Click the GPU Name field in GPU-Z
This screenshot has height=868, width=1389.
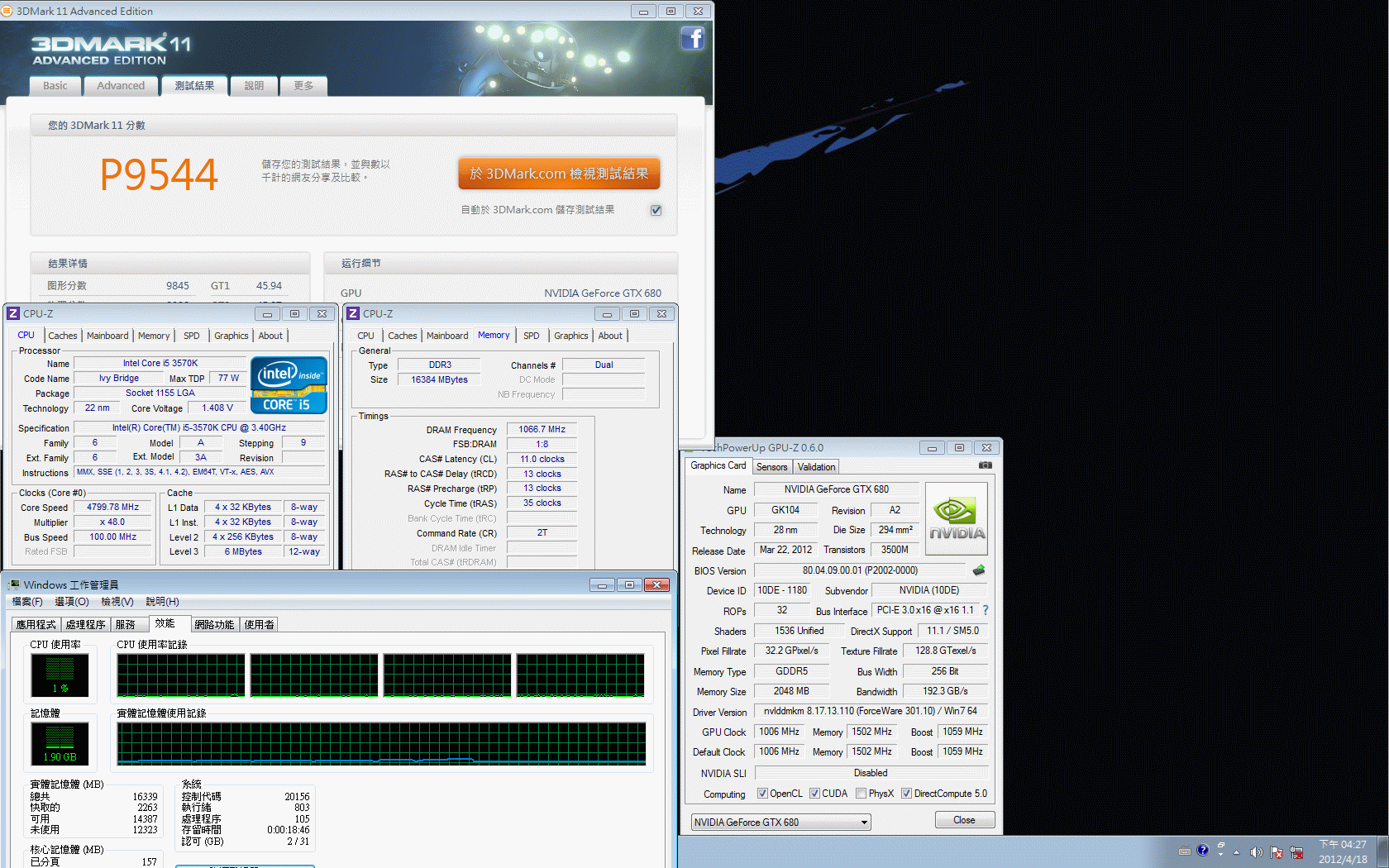[x=837, y=489]
